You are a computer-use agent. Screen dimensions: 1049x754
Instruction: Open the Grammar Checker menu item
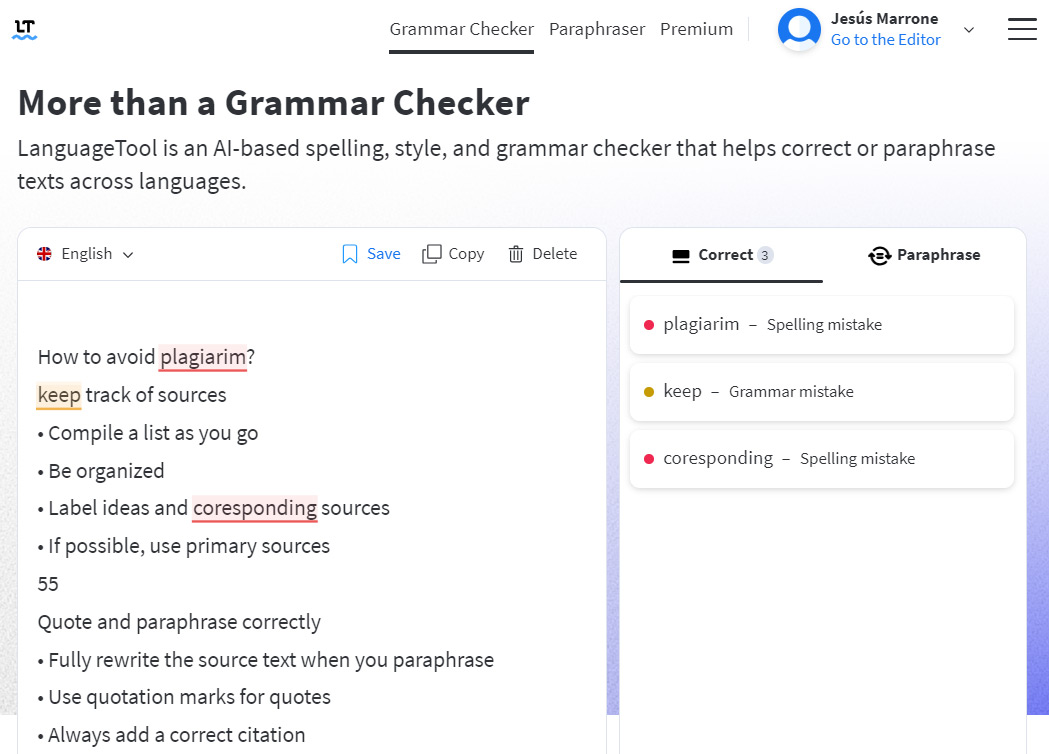tap(462, 29)
